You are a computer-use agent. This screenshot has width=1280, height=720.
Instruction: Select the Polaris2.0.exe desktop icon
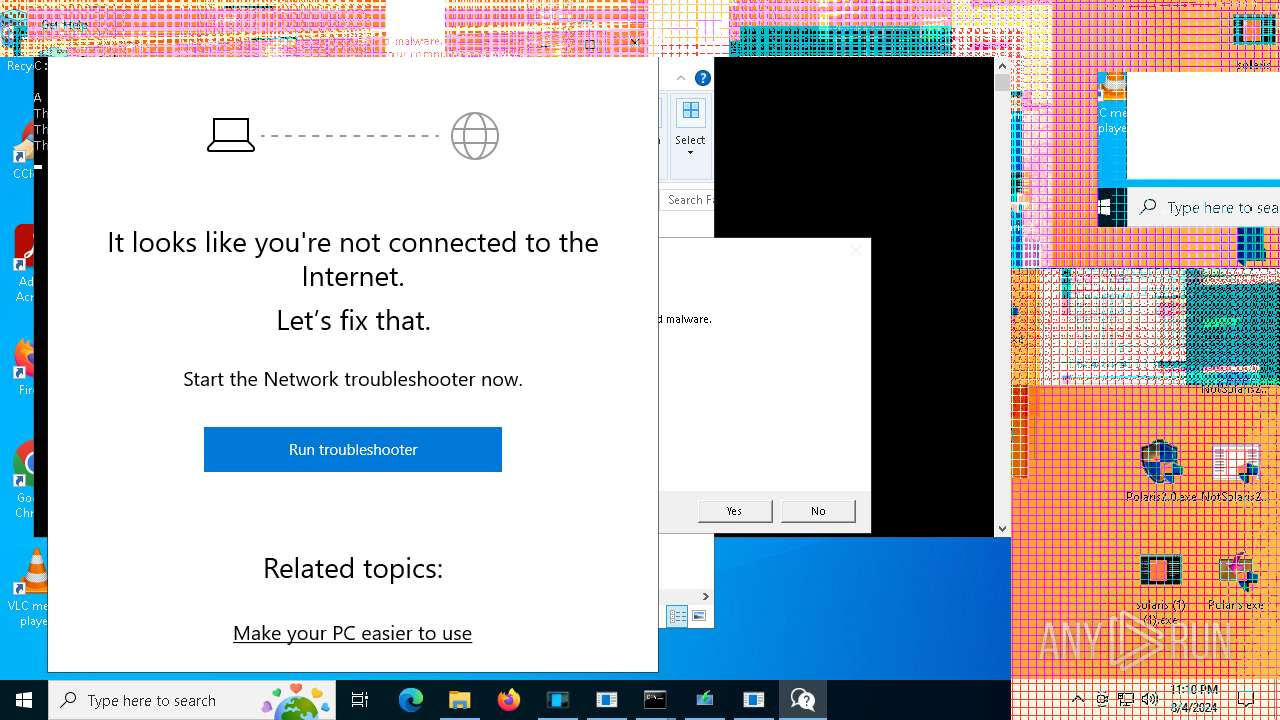pyautogui.click(x=1160, y=471)
